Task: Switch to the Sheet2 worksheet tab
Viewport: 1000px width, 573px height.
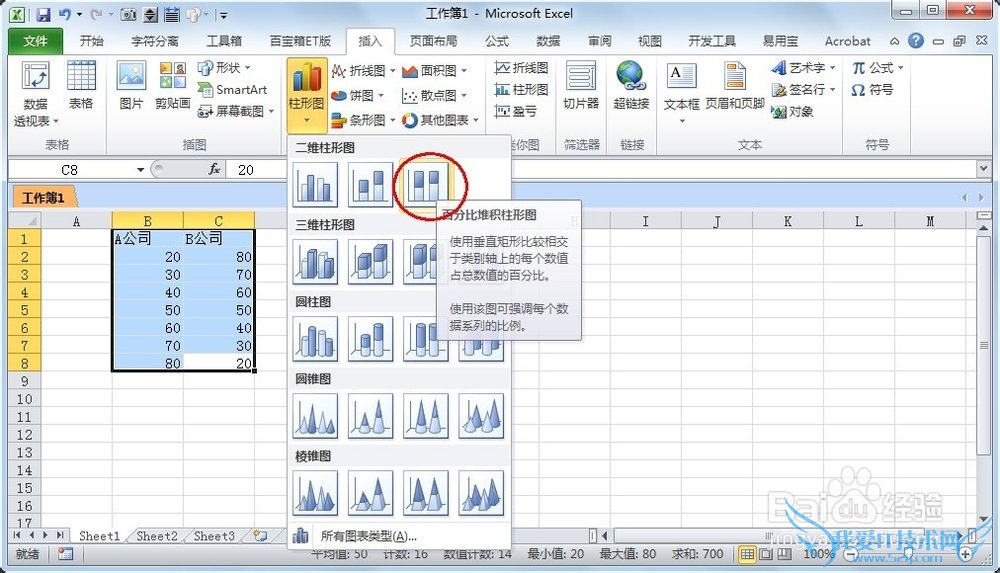Action: tap(157, 536)
